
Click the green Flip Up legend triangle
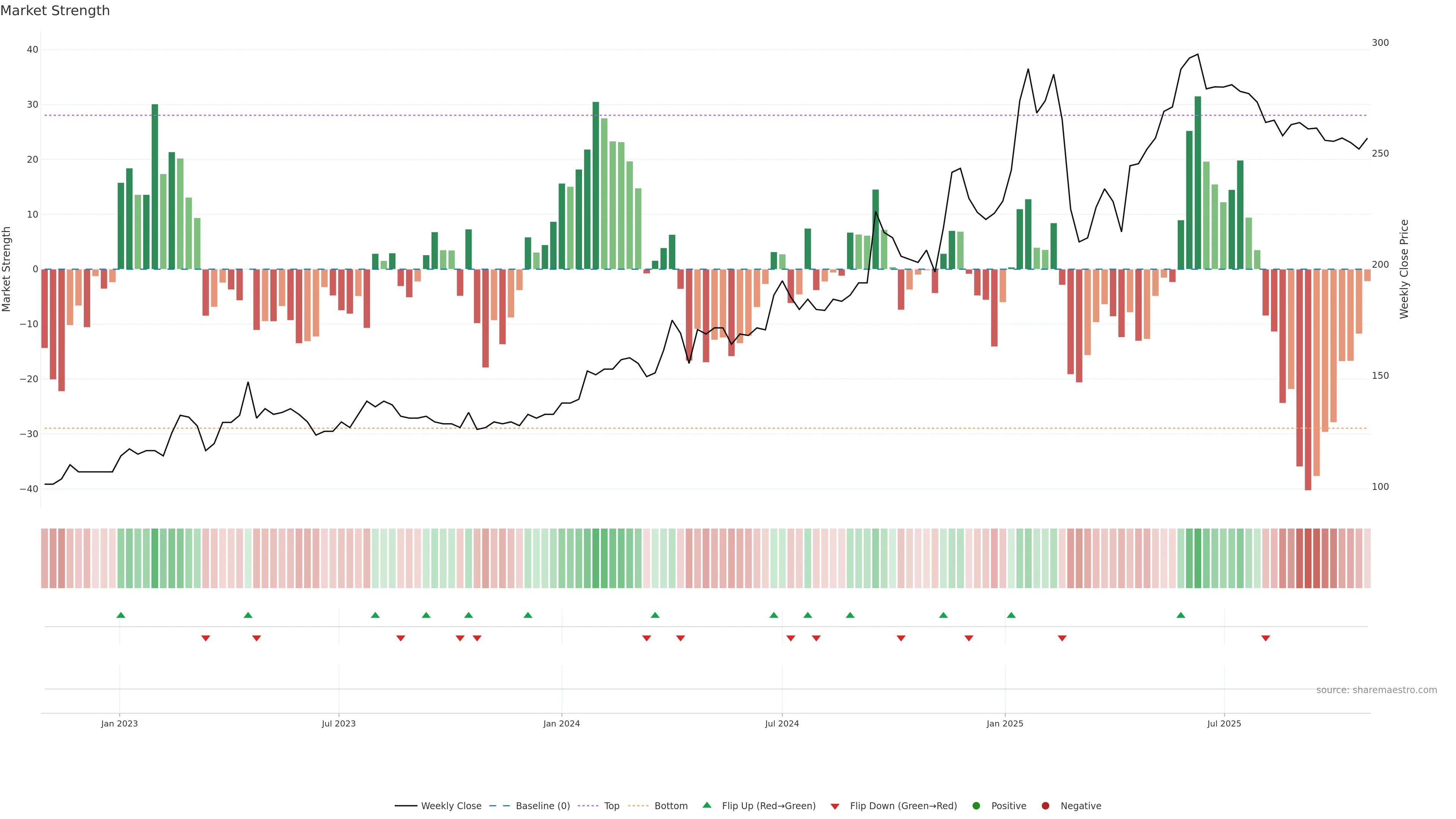click(x=706, y=805)
